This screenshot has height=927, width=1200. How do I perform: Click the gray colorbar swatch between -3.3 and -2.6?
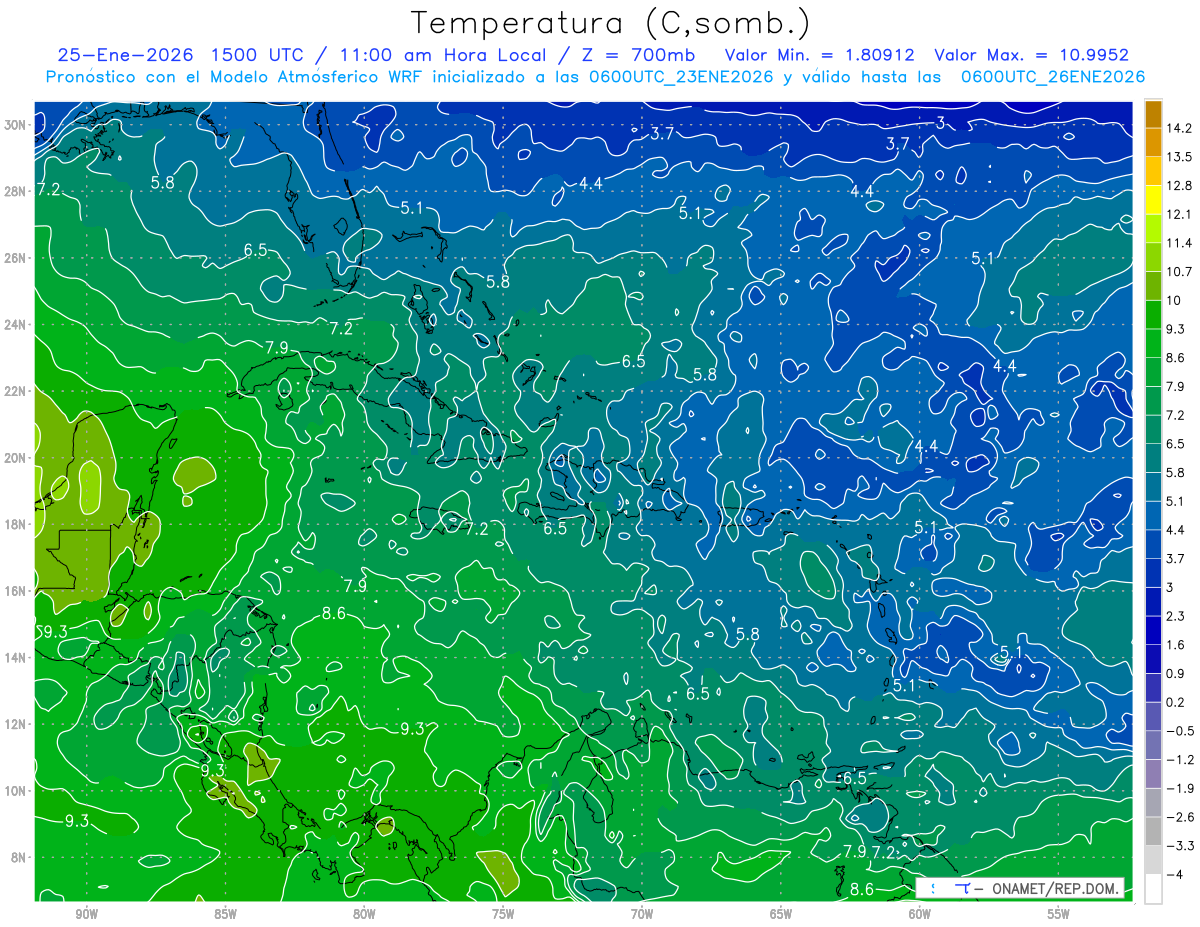coord(1153,831)
